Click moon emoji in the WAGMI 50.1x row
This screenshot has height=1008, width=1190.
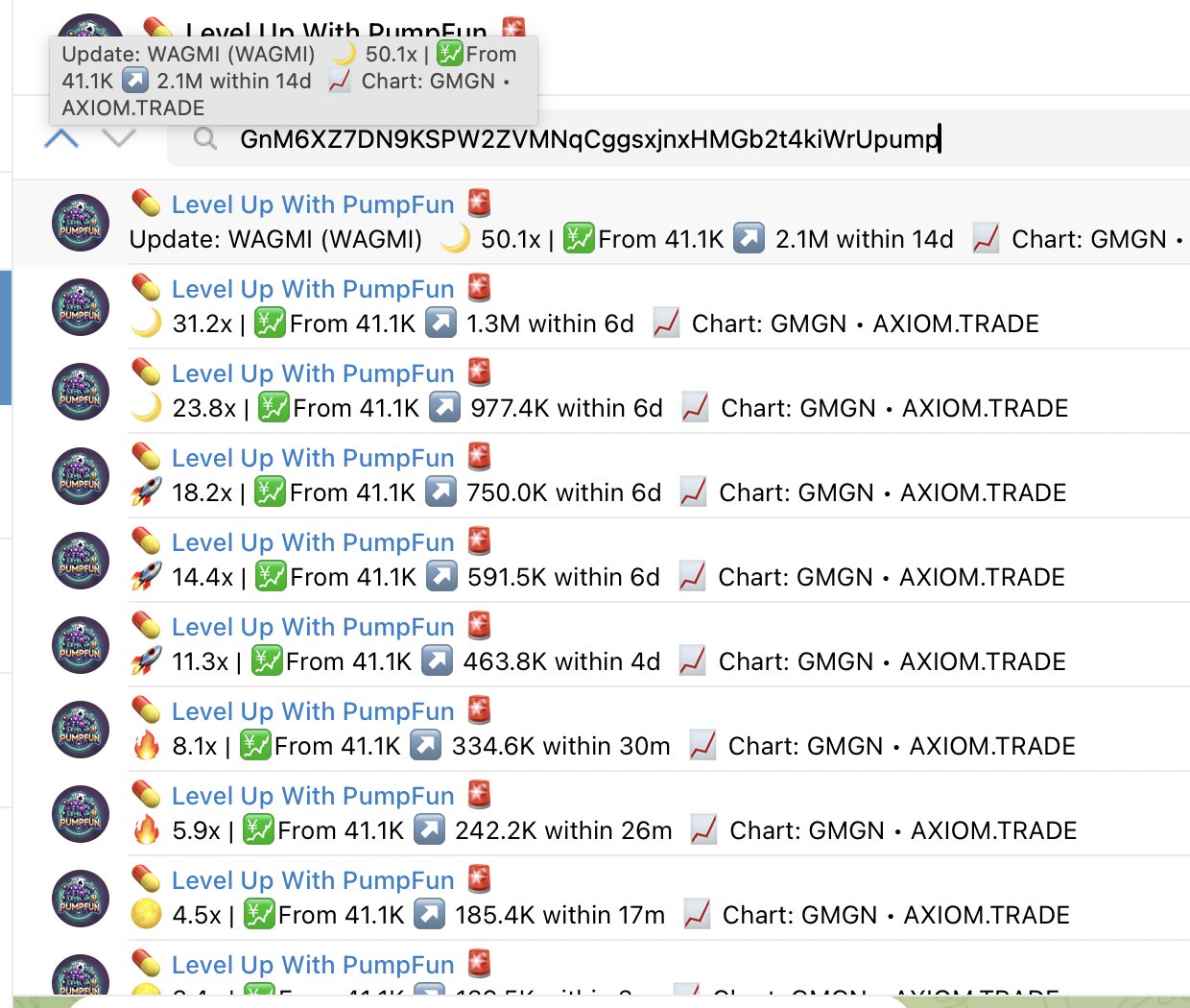point(455,239)
